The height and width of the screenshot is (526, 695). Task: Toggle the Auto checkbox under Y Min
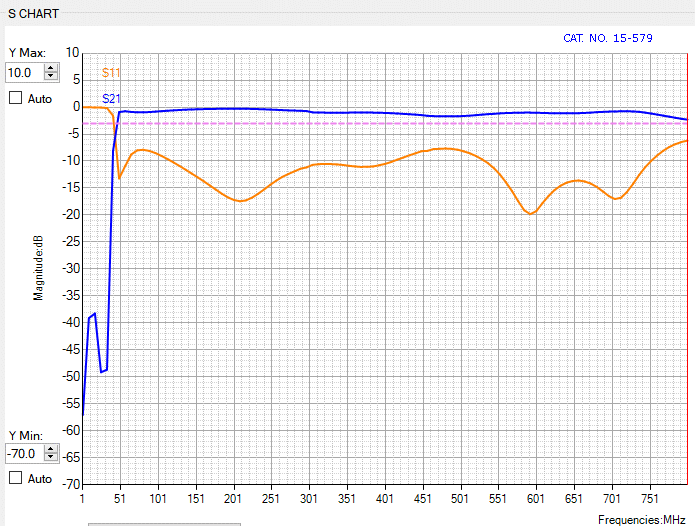tap(15, 478)
